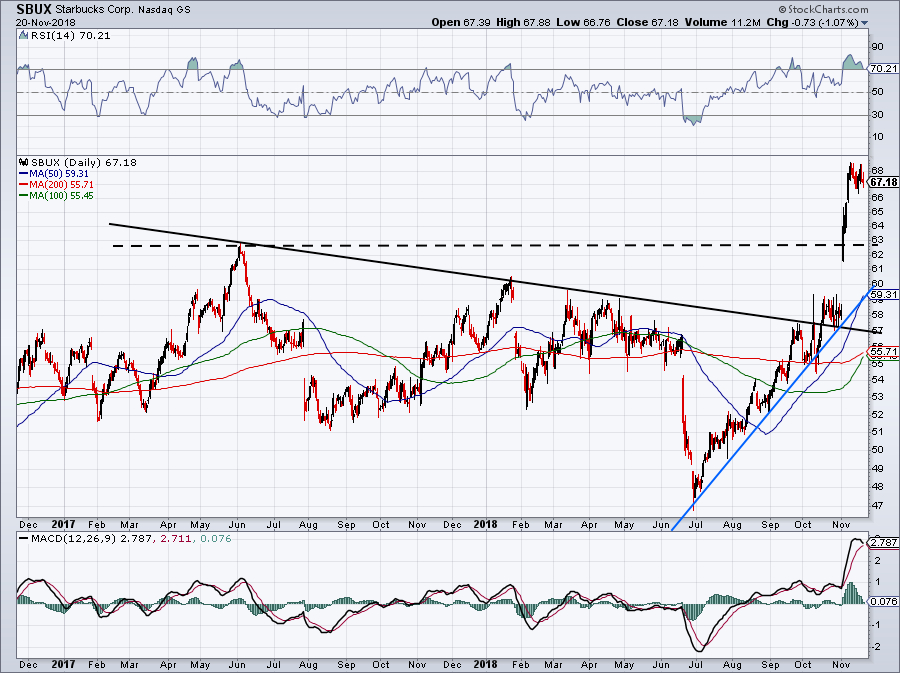Click the green MA(100) 55.45 legend entry

57,196
